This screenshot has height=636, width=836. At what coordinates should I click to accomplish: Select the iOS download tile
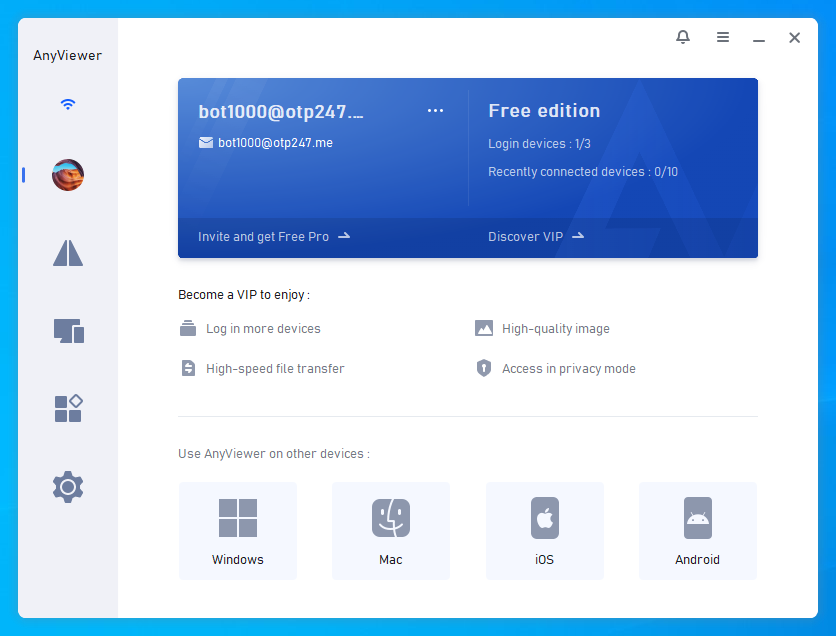[x=545, y=531]
